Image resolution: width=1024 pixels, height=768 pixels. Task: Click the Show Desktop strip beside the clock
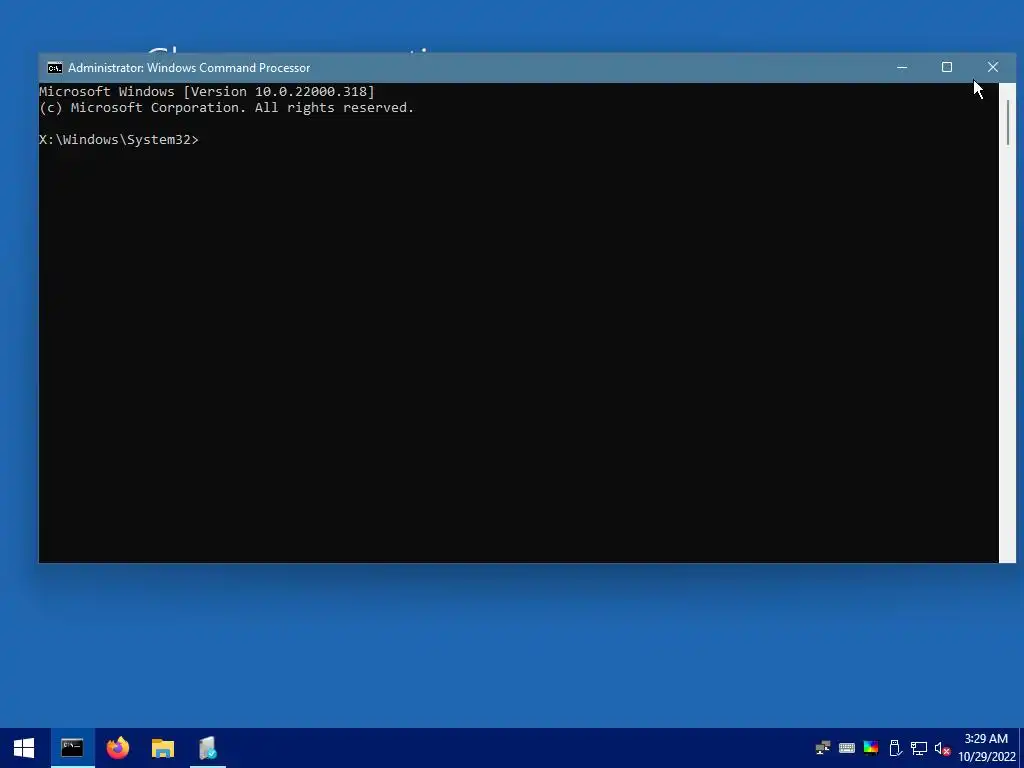tap(1021, 748)
